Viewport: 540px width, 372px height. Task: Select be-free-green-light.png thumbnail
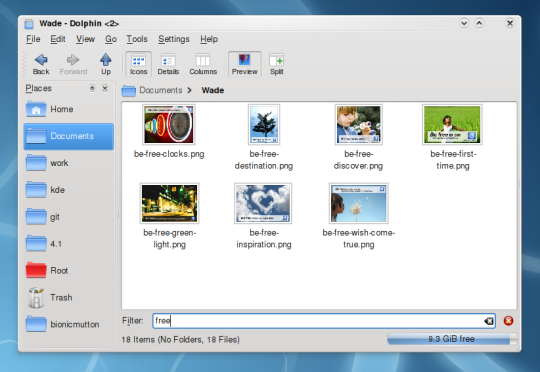click(x=169, y=203)
